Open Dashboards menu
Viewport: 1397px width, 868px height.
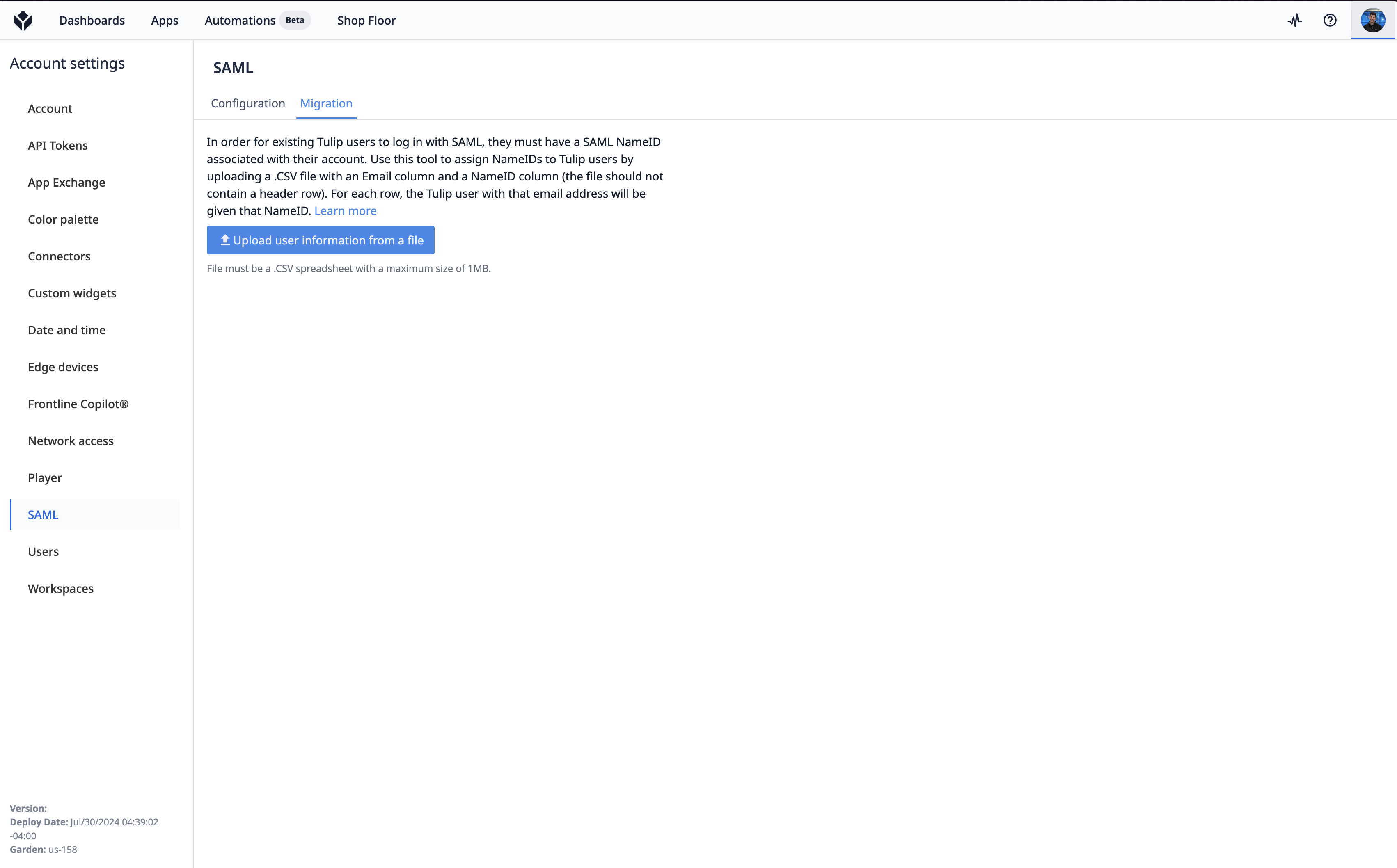click(92, 20)
